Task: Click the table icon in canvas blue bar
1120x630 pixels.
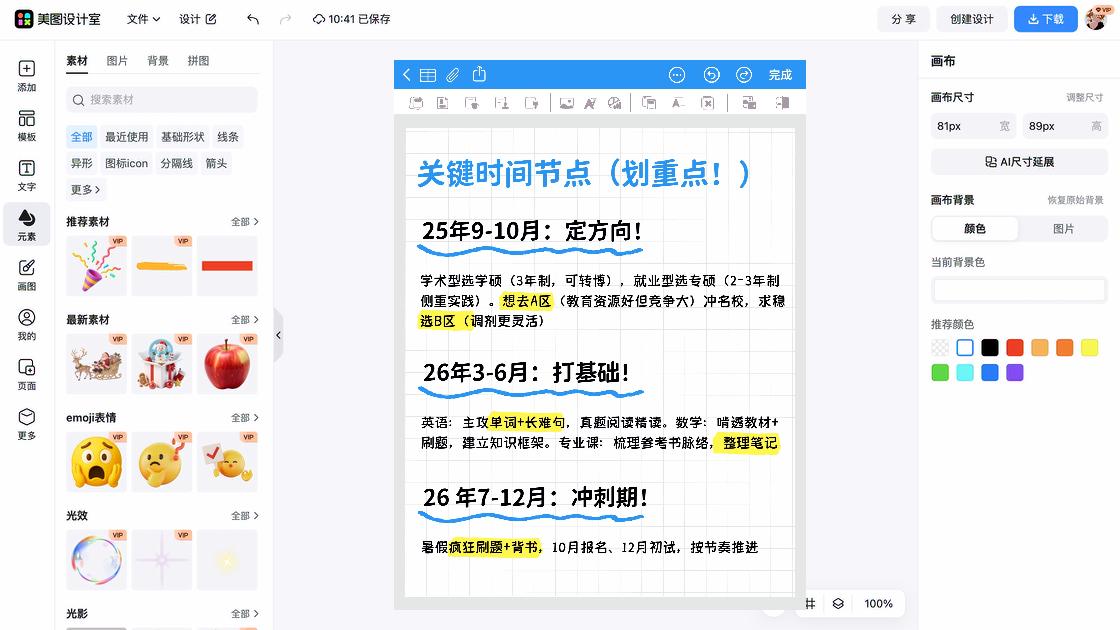Action: [x=428, y=75]
